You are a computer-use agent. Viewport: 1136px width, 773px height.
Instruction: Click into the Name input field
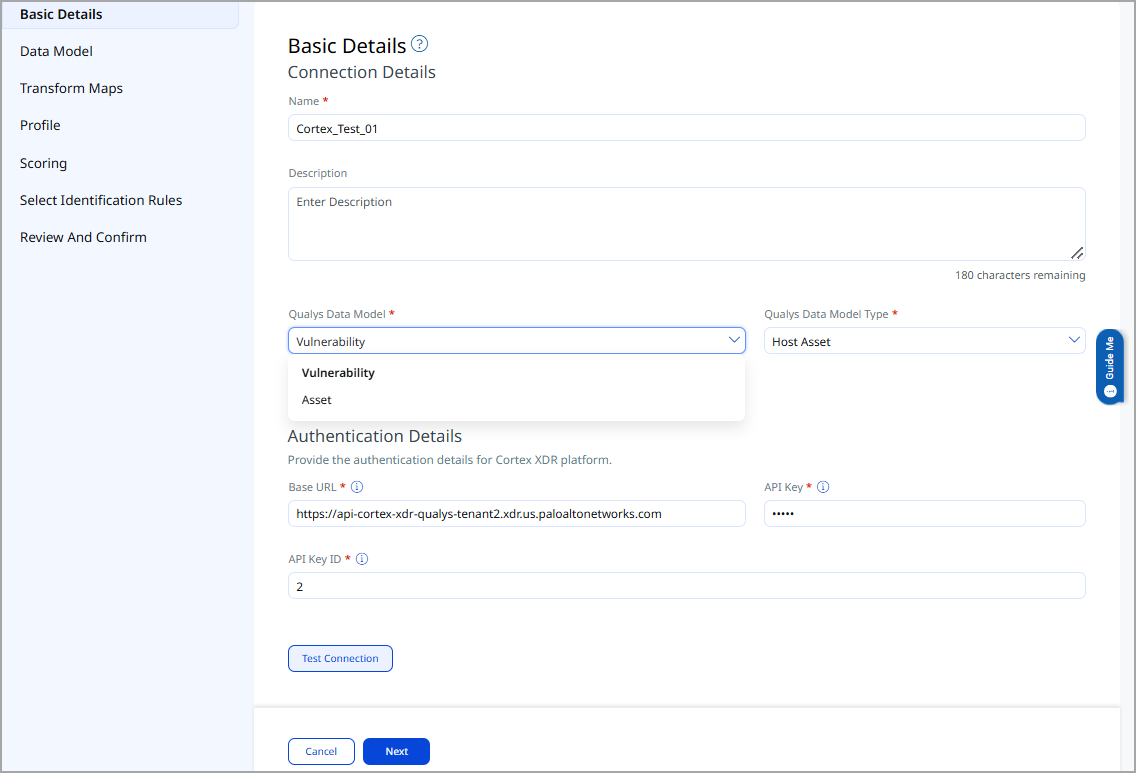tap(686, 128)
